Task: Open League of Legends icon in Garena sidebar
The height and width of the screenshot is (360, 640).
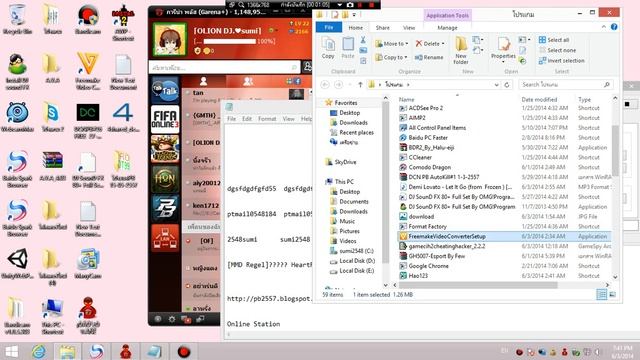Action: (165, 149)
